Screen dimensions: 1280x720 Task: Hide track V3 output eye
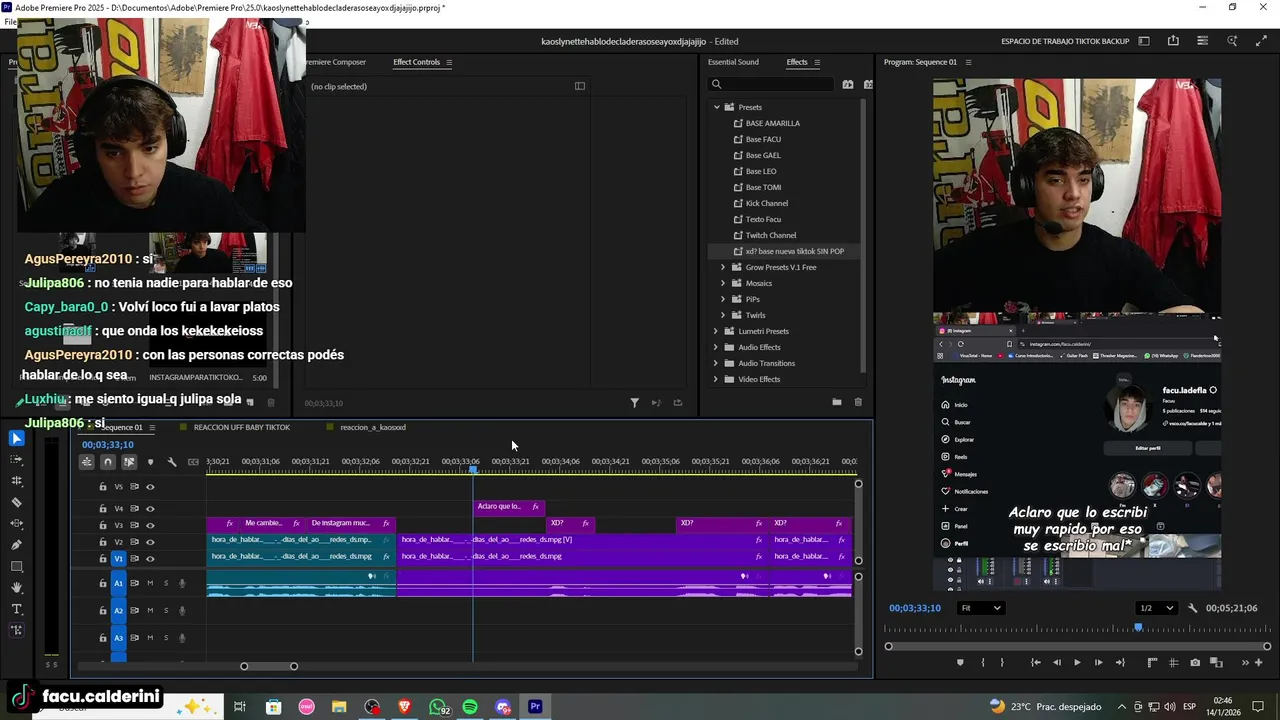point(150,525)
